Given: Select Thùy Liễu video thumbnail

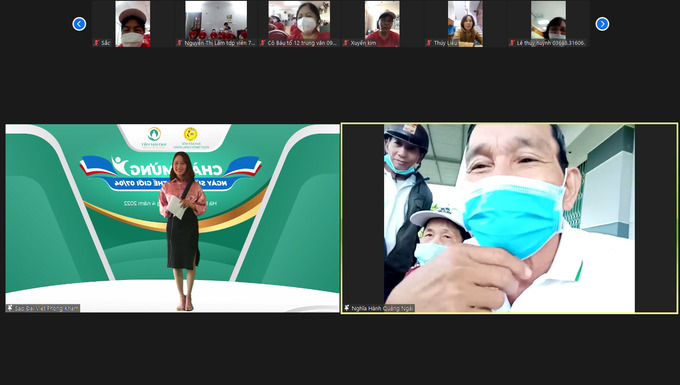Looking at the screenshot, I should click(x=465, y=24).
